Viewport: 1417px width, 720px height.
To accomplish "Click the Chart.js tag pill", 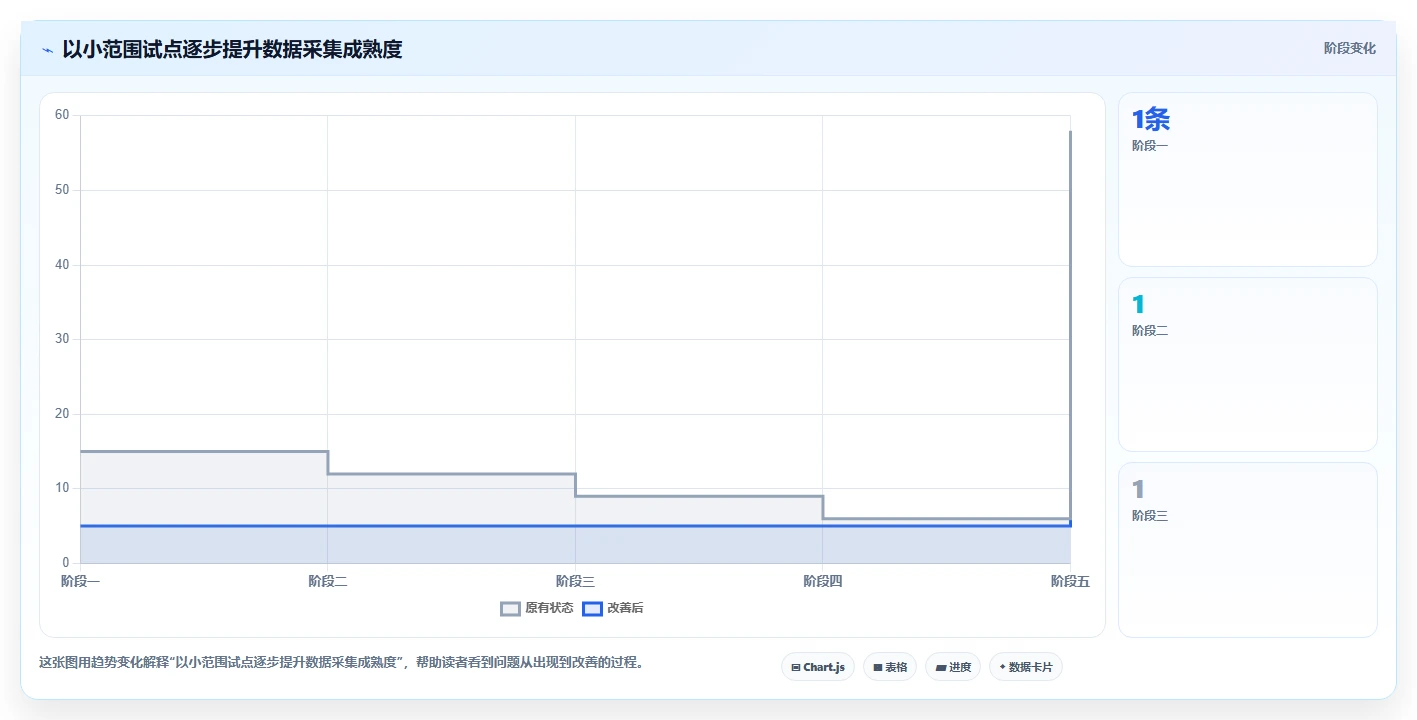I will pyautogui.click(x=818, y=667).
